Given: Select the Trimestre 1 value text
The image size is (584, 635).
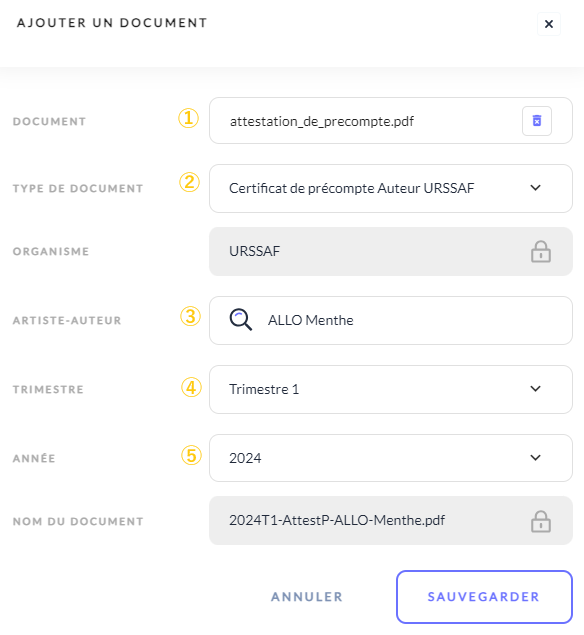Looking at the screenshot, I should pos(264,389).
